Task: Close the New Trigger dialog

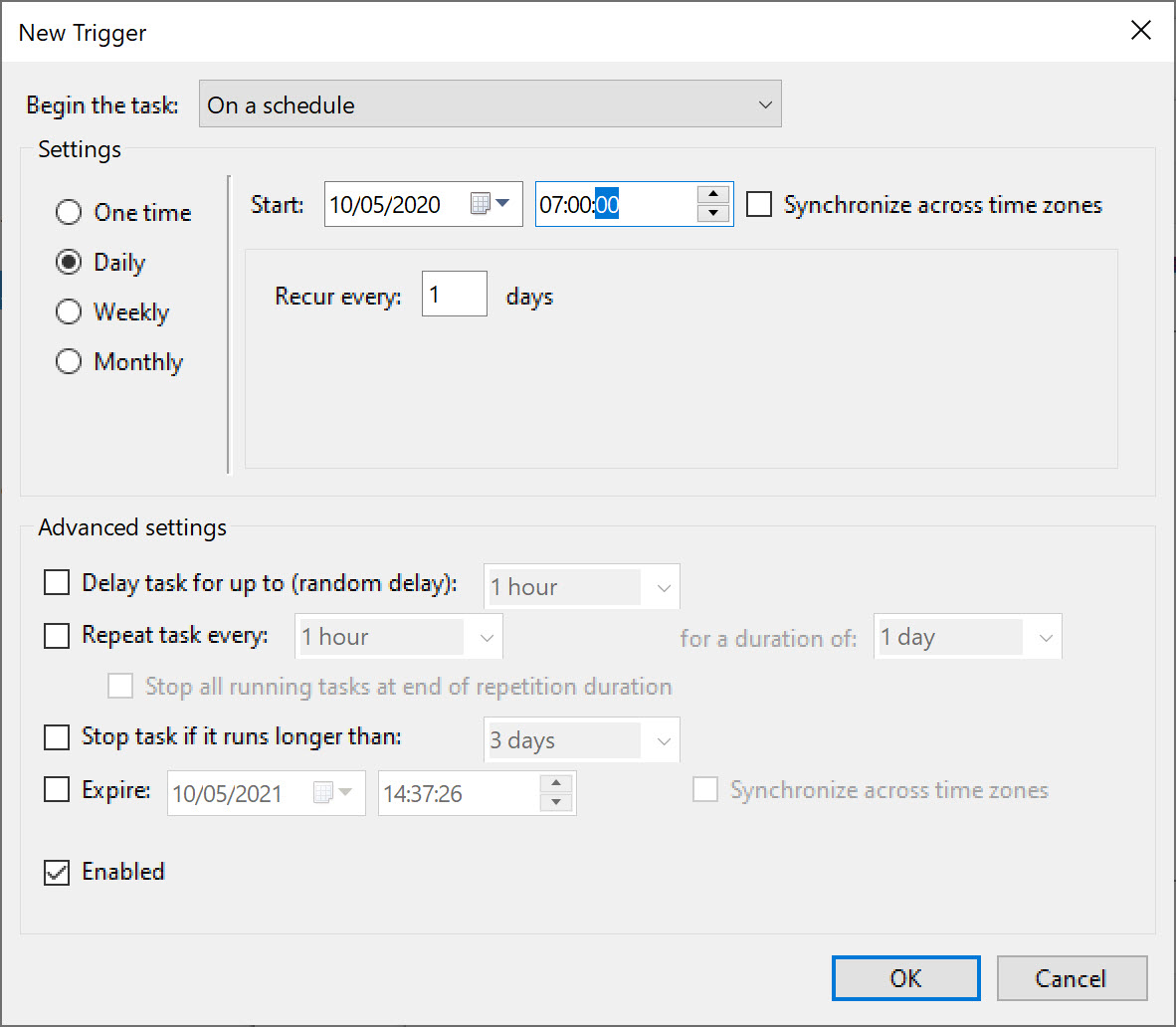Action: [1141, 31]
